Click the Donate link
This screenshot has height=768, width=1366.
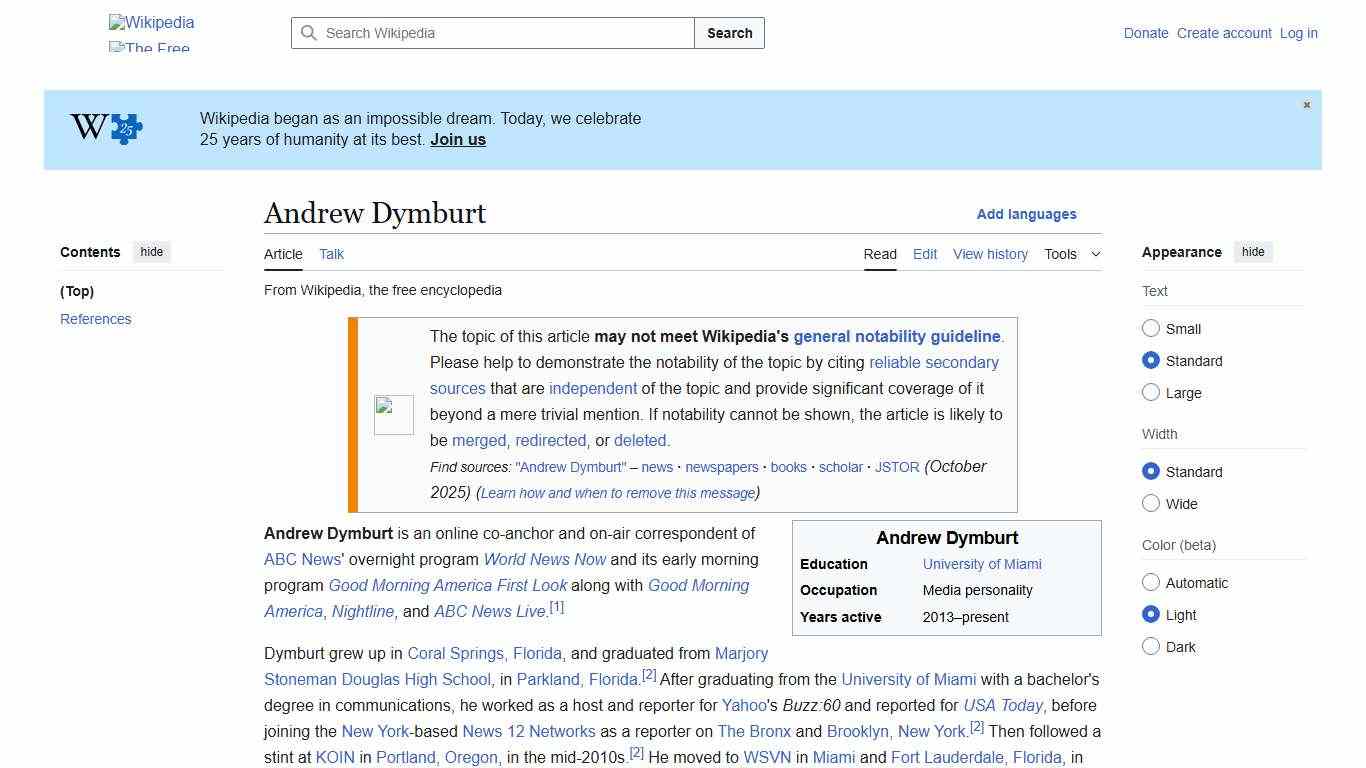coord(1146,33)
